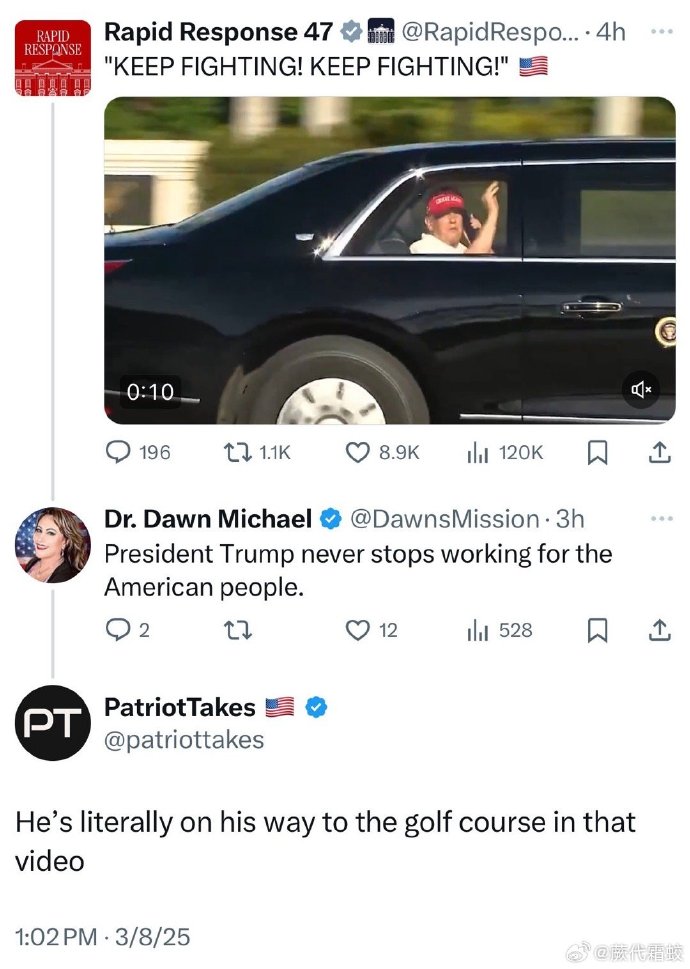
Task: Play the limousine video
Action: (389, 260)
